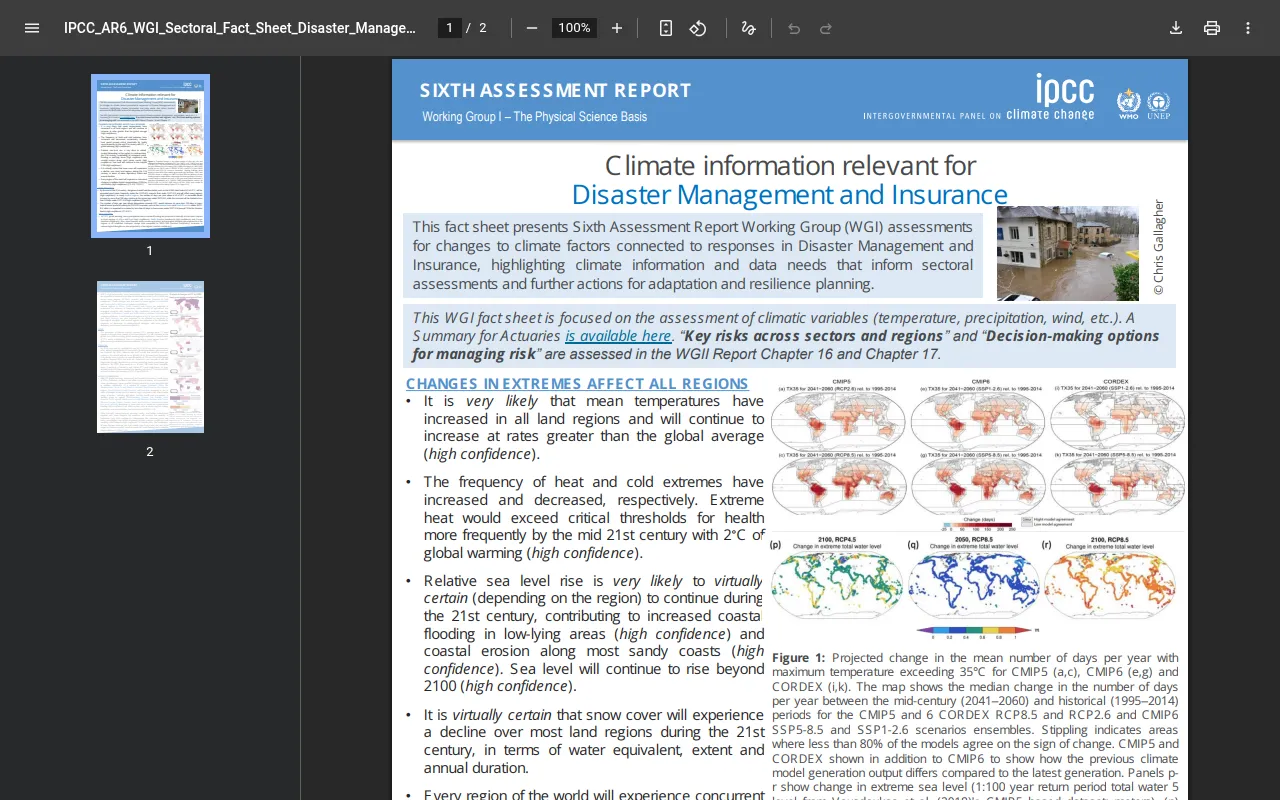Select page 2 thumbnail

point(150,357)
